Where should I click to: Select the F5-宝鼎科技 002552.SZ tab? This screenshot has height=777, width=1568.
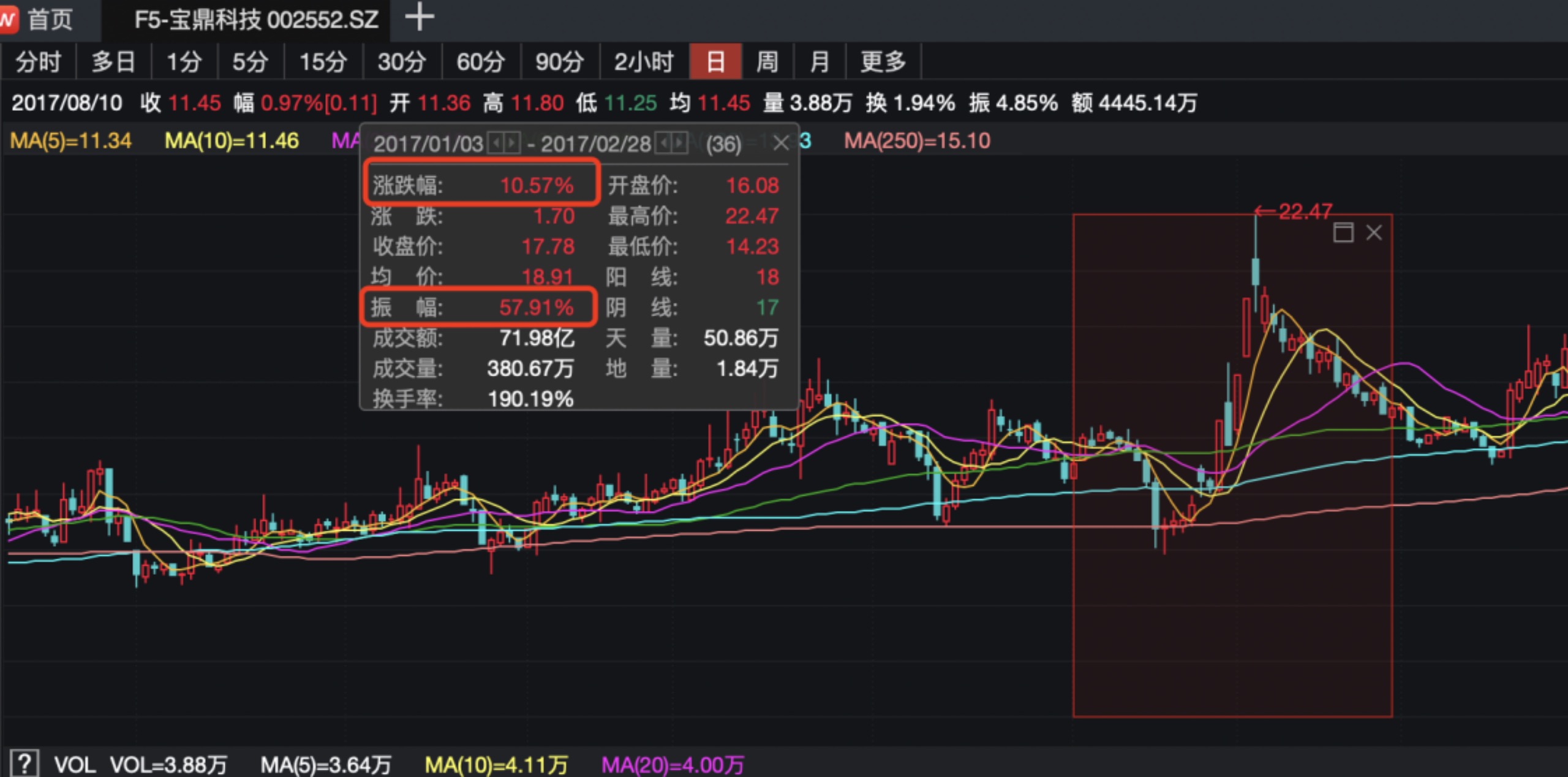pos(256,20)
